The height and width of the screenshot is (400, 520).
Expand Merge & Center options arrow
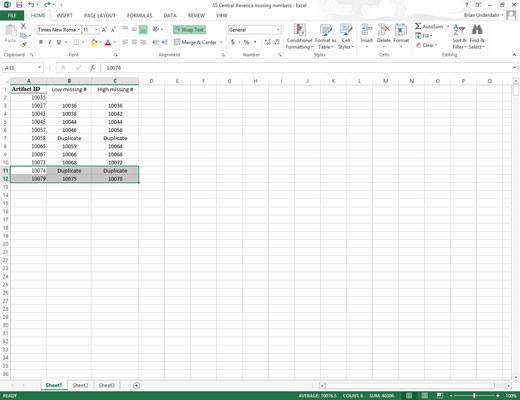(x=221, y=42)
